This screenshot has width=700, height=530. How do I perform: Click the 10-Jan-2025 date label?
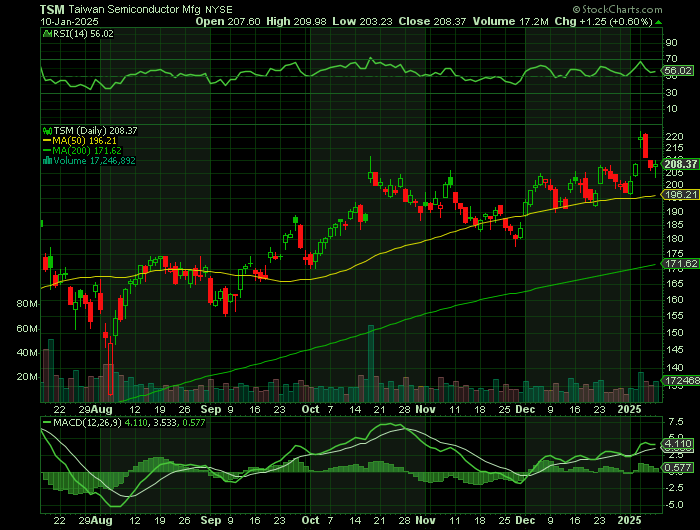click(x=69, y=21)
